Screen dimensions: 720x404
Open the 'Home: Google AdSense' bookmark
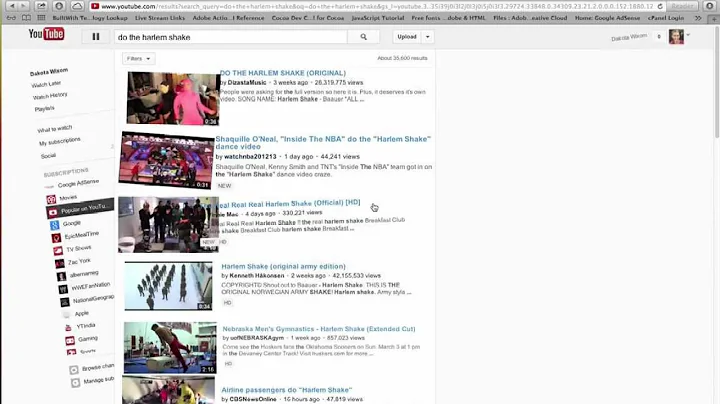point(607,18)
